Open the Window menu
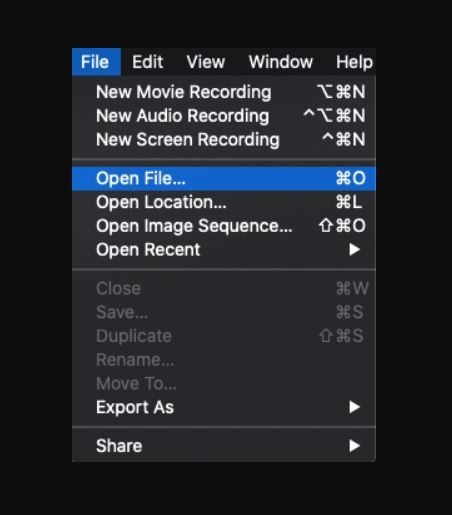Image resolution: width=452 pixels, height=515 pixels. tap(281, 62)
